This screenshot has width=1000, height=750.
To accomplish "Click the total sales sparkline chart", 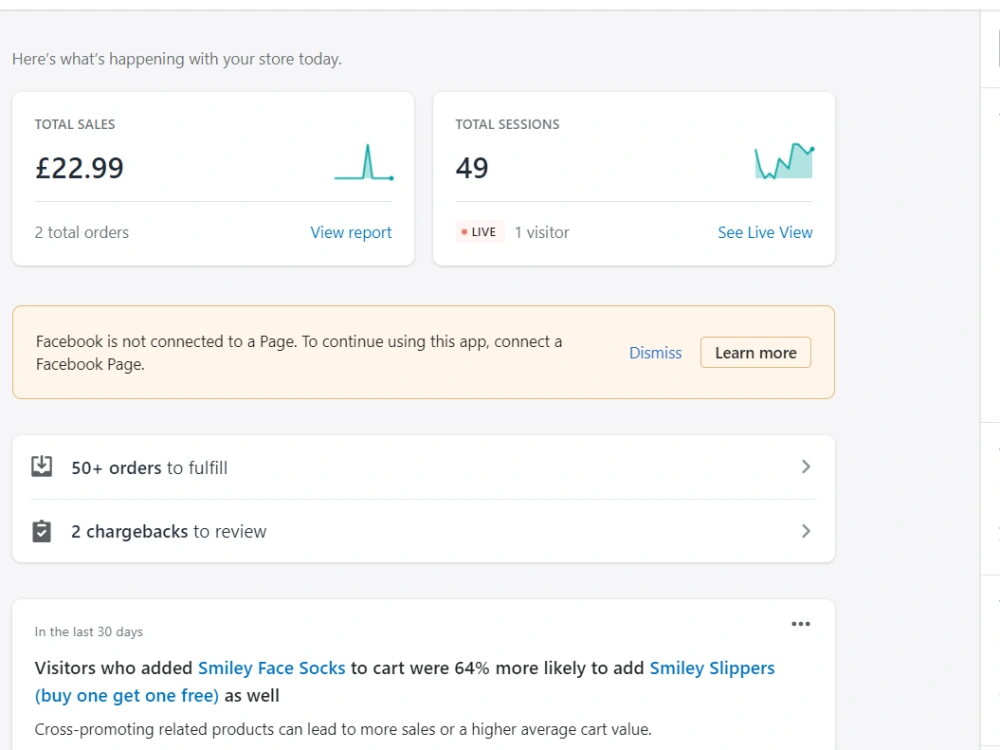I will 364,163.
